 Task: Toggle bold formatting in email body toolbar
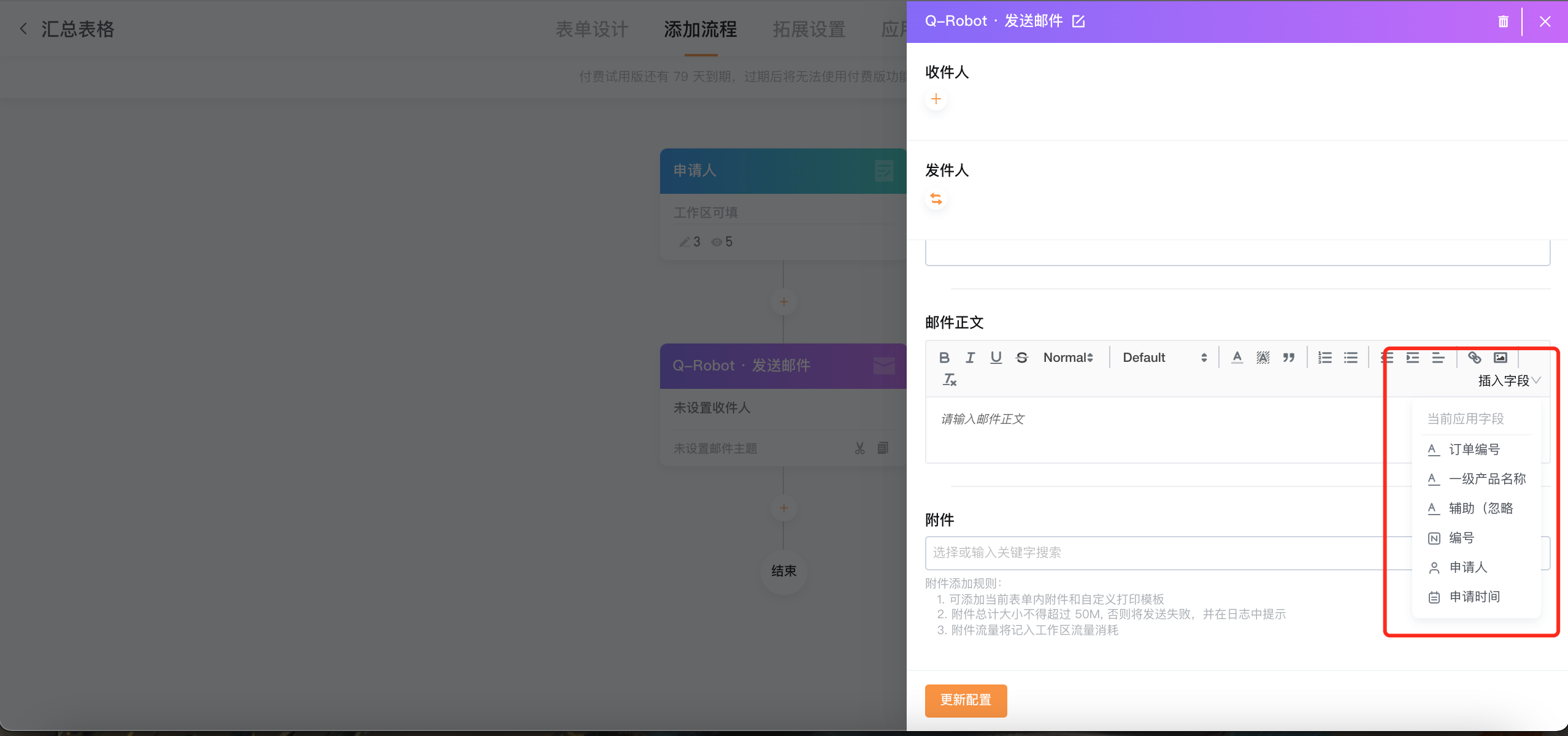click(944, 358)
